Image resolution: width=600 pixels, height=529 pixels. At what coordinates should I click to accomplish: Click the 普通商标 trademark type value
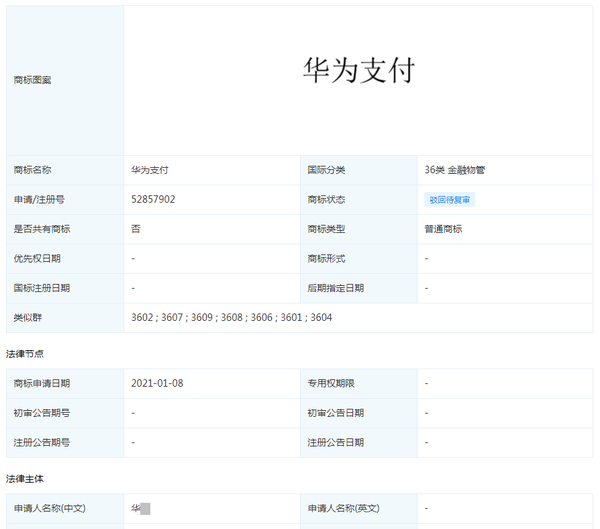coord(443,229)
